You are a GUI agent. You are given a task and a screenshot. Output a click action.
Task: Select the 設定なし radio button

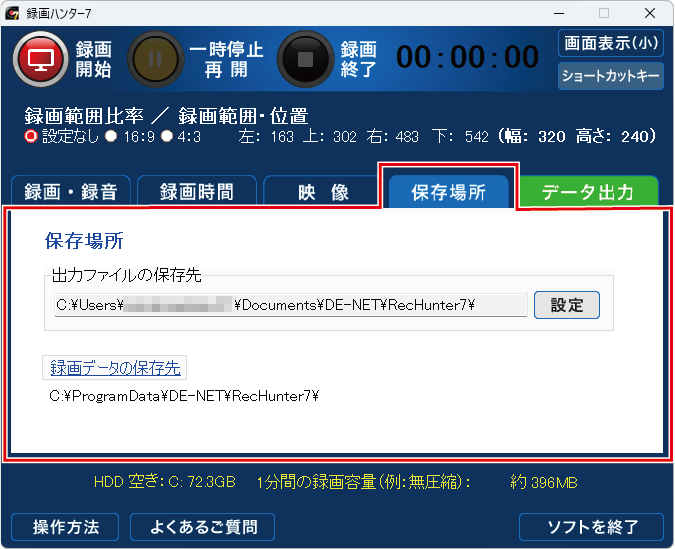tap(31, 137)
